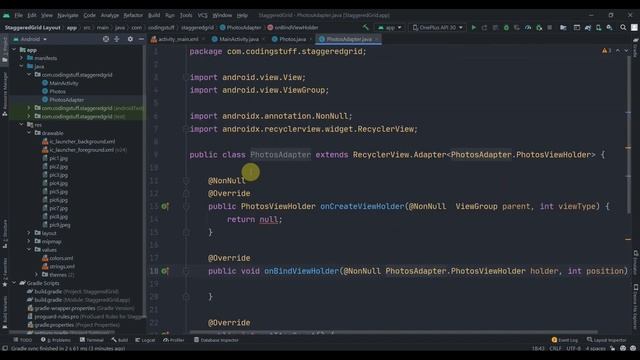Screen dimensions: 640x360
Task: Click the UTF-8 encoding in the status bar
Action: pyautogui.click(x=573, y=348)
